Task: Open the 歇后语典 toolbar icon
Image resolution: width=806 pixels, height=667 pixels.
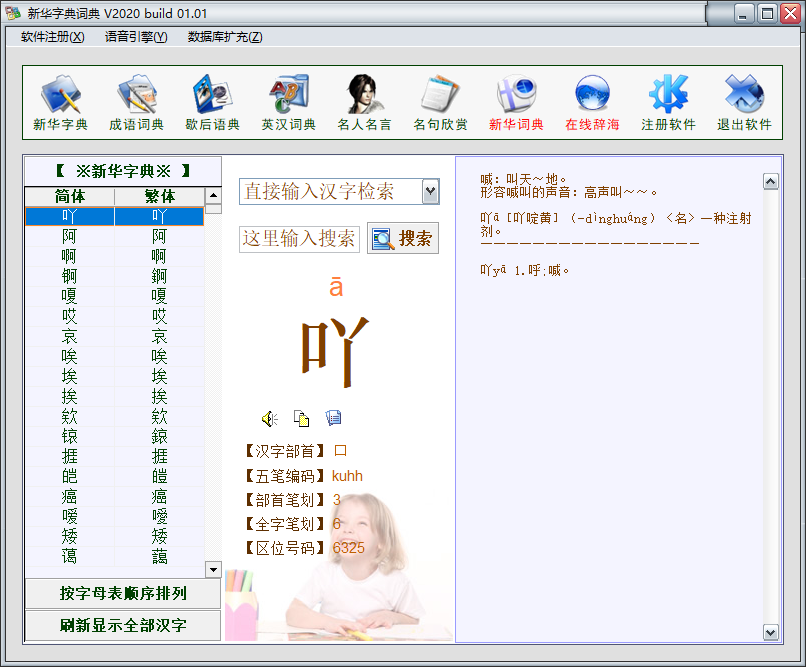Action: pyautogui.click(x=212, y=103)
